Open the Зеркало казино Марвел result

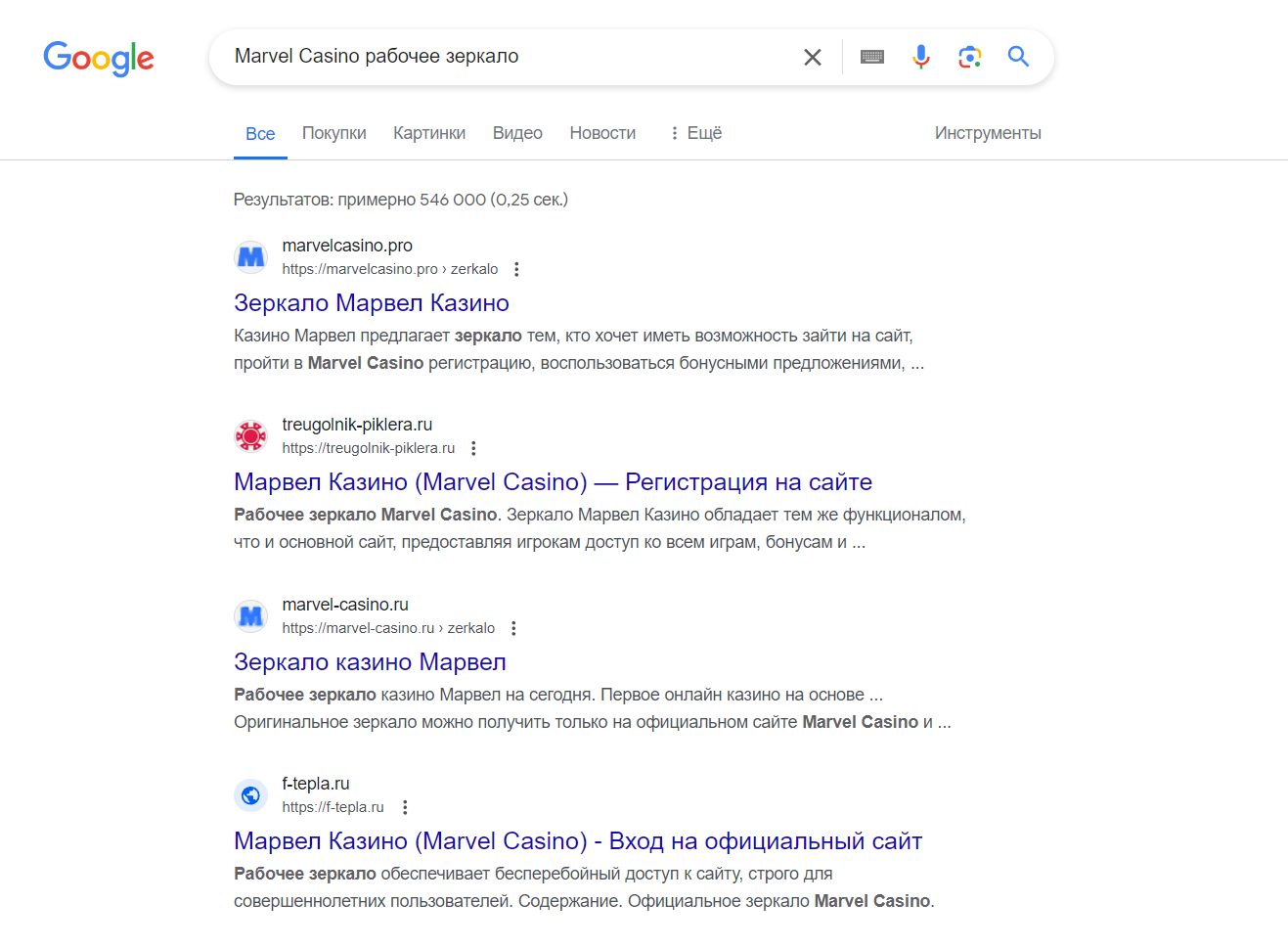370,661
